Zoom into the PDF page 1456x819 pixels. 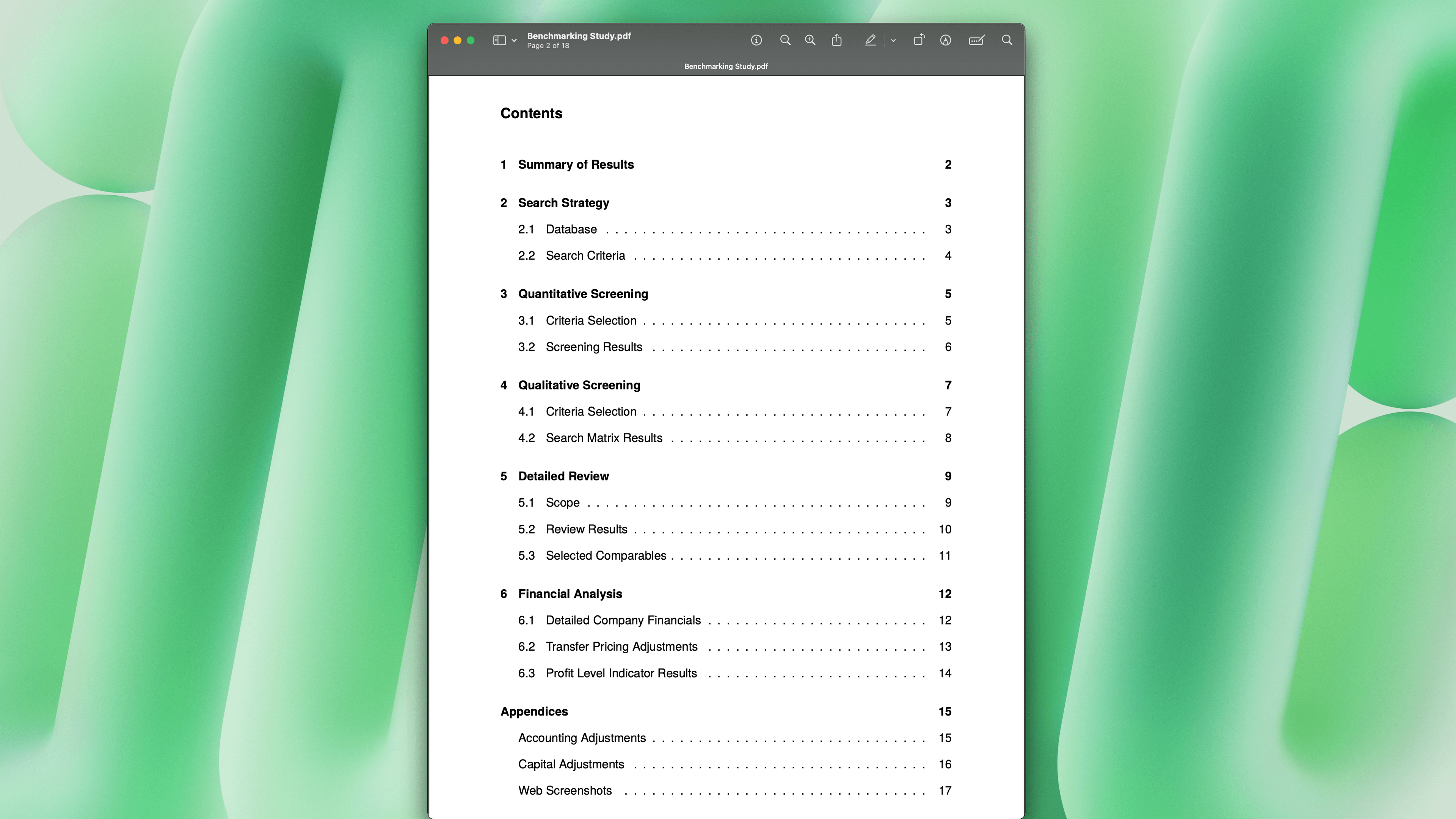tap(810, 39)
